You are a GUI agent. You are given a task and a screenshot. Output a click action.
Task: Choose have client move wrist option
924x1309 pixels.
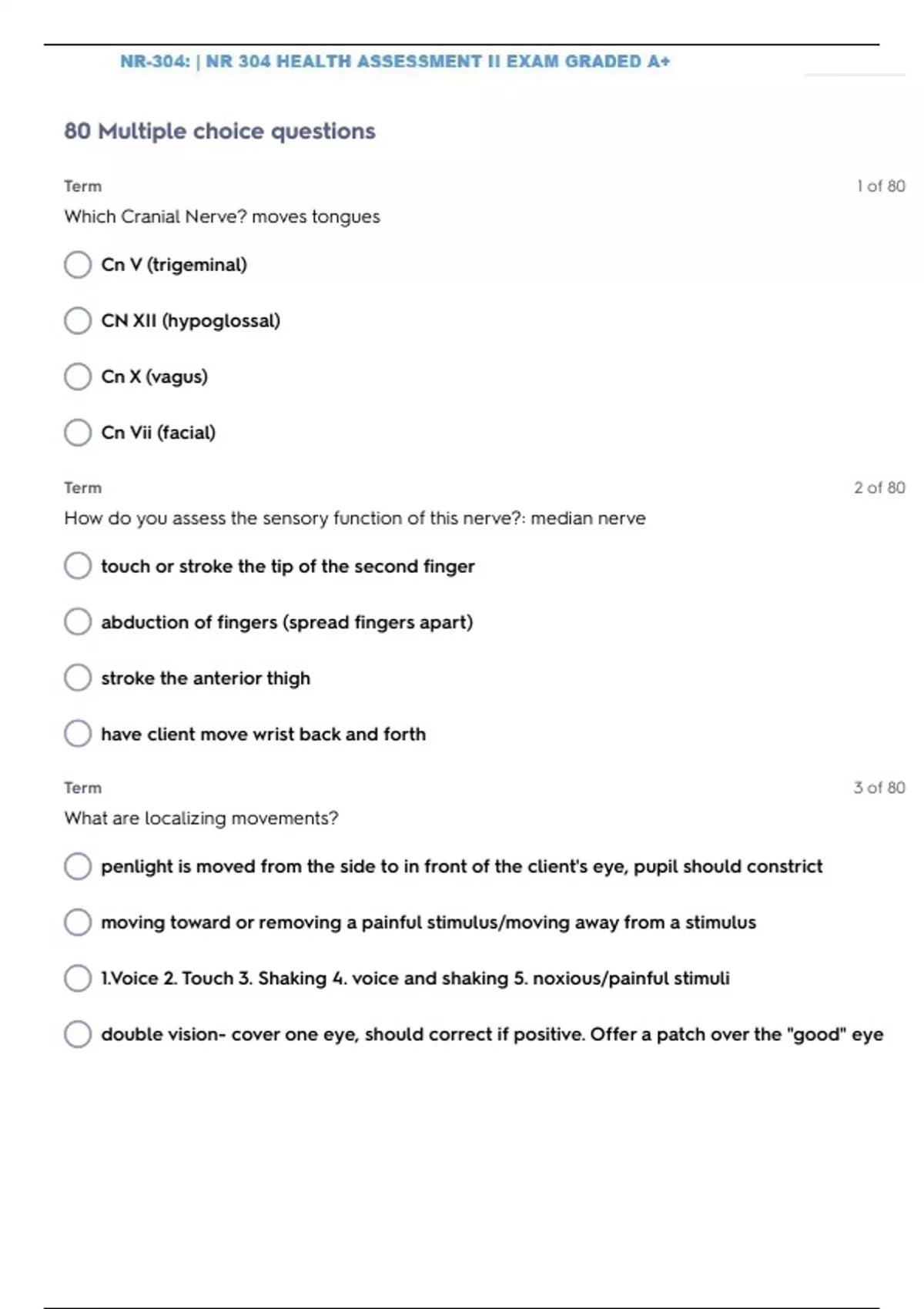78,734
